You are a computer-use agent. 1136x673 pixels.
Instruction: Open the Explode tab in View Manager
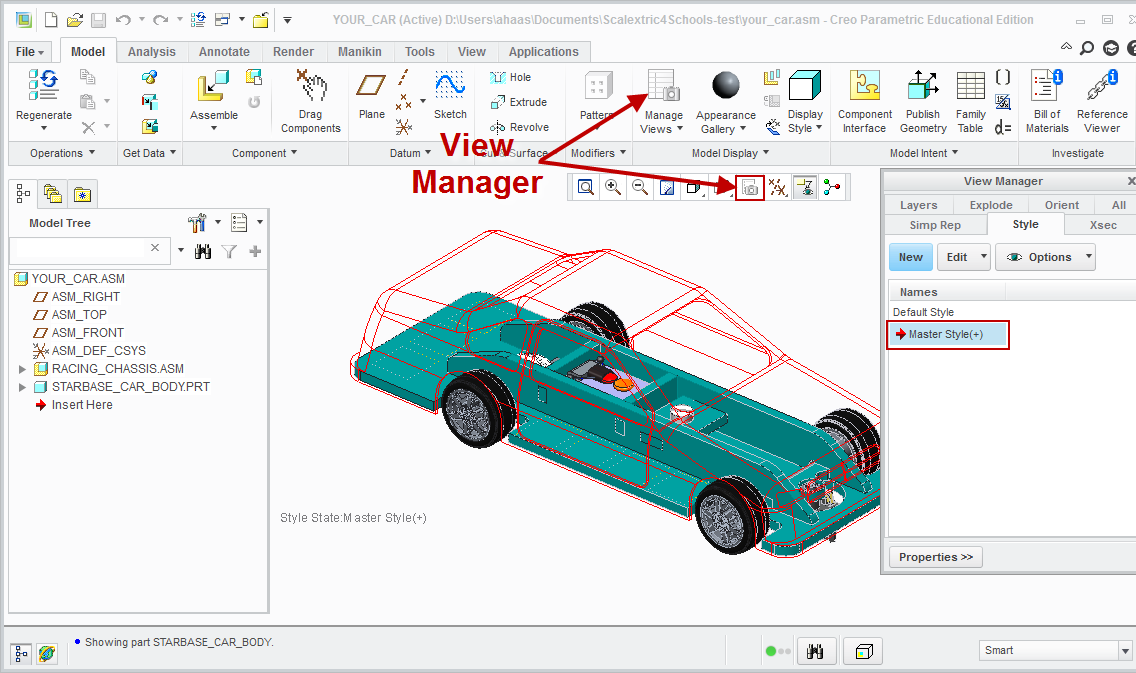991,205
